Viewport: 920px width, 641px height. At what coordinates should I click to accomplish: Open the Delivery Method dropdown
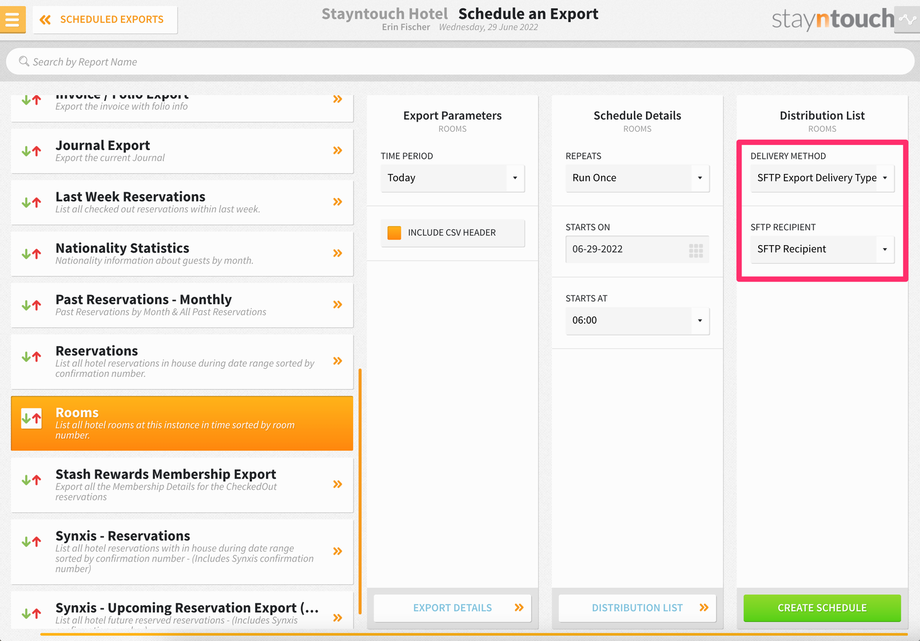[822, 178]
